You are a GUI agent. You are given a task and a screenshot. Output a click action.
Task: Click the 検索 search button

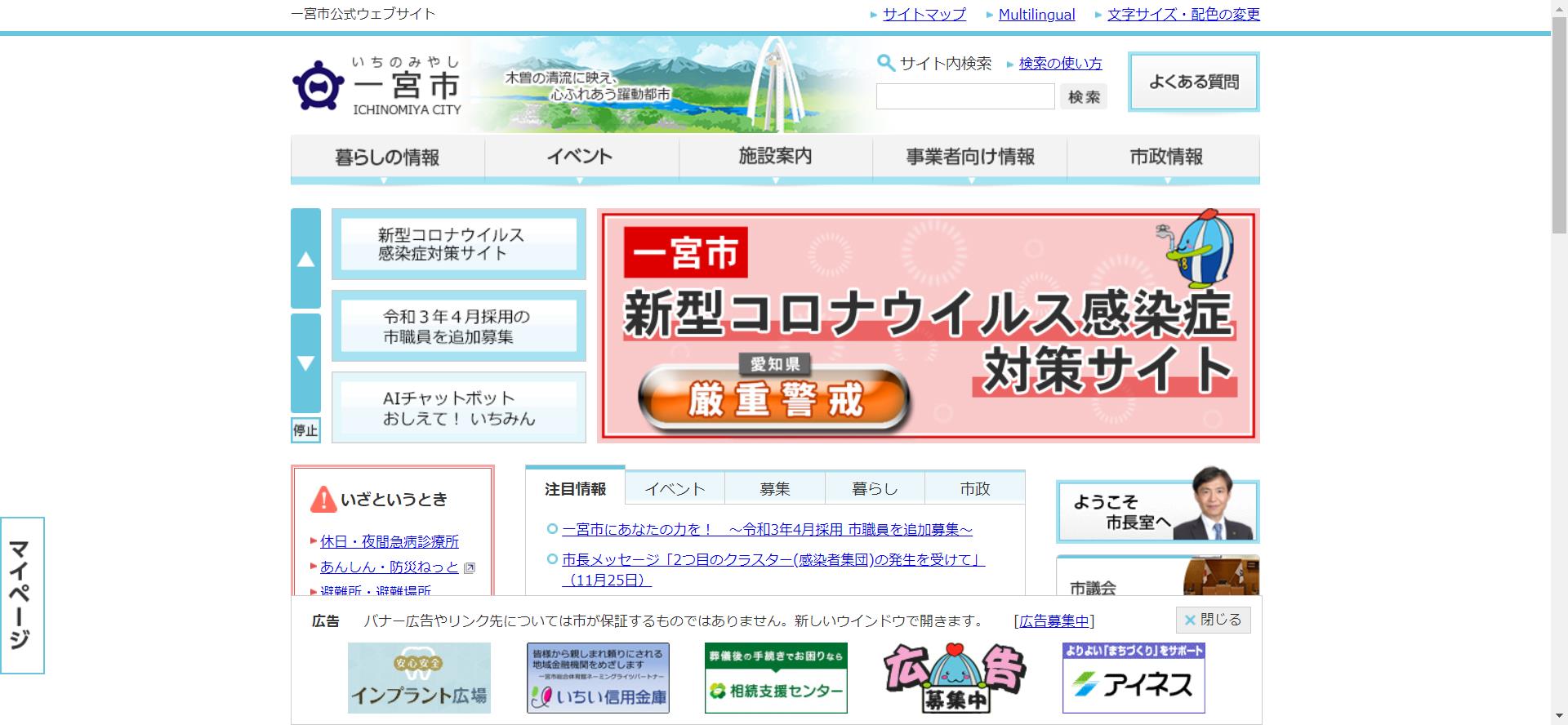tap(1084, 96)
